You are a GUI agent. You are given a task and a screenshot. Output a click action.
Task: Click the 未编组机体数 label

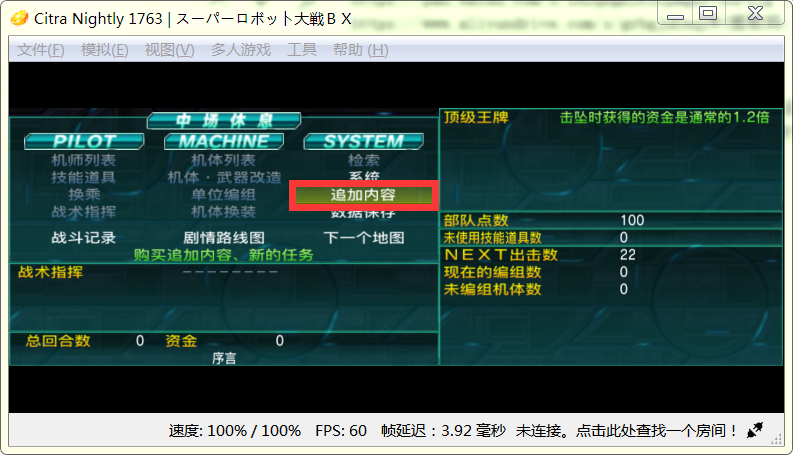493,289
